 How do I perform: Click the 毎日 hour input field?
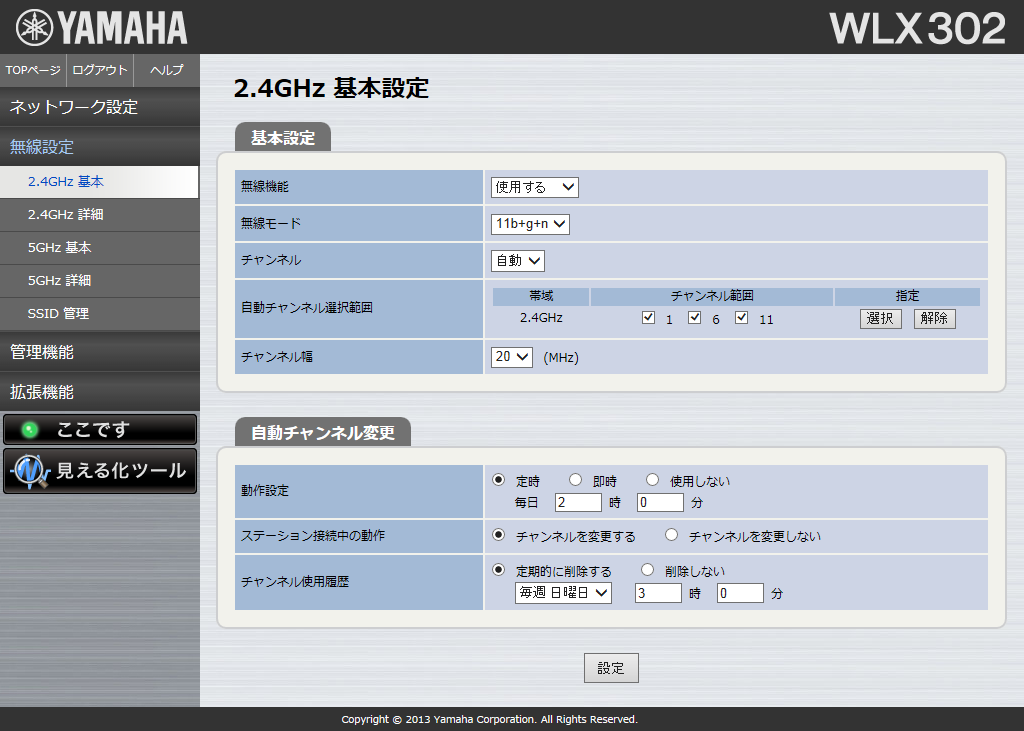click(x=578, y=502)
